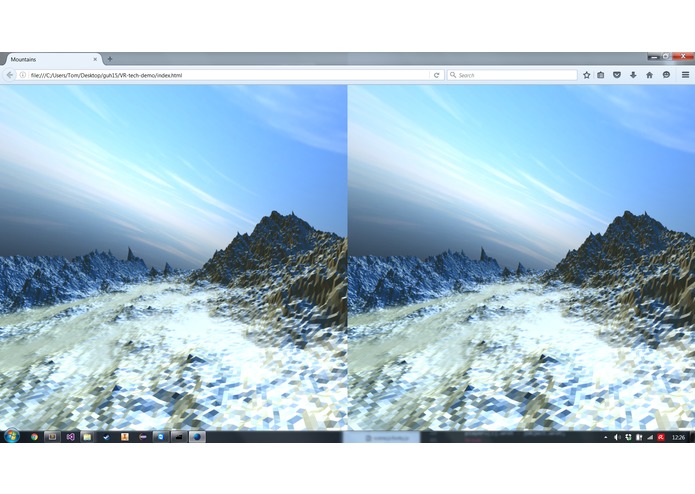Open the Eclipse-style round taskbar icon
Viewport: 695px width, 494px height.
tap(142, 437)
